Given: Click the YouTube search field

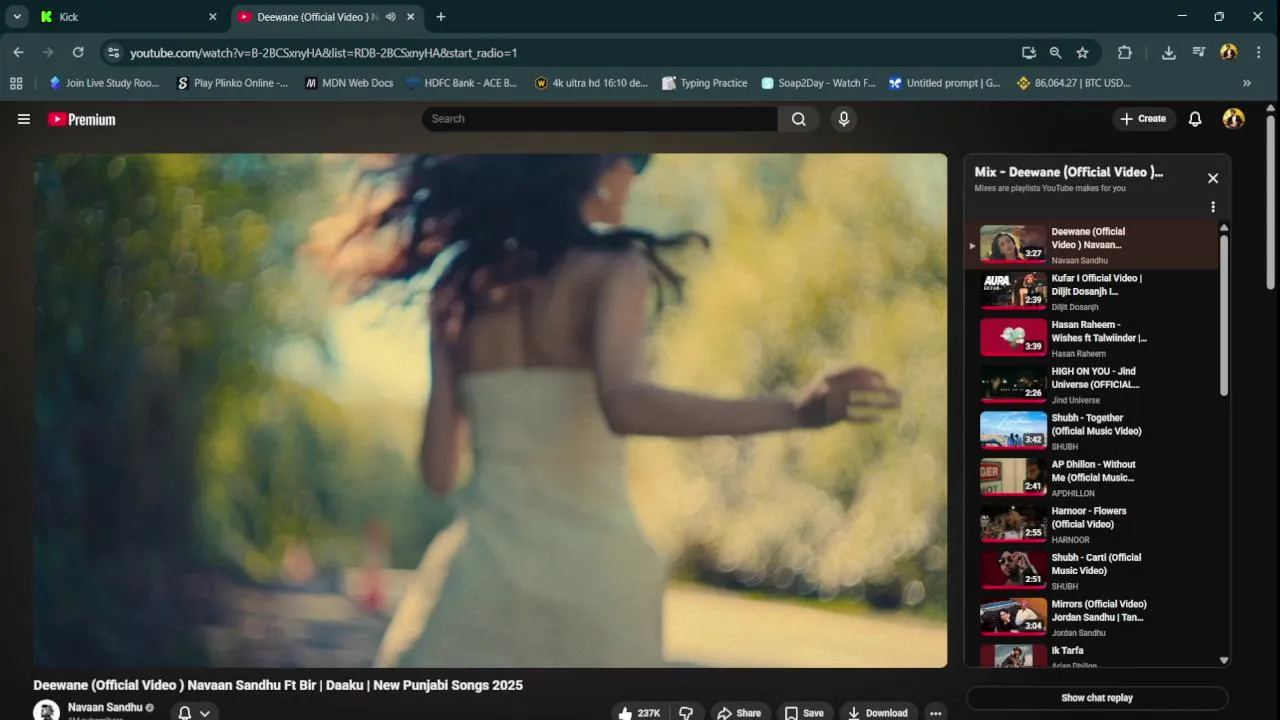Looking at the screenshot, I should coord(600,119).
